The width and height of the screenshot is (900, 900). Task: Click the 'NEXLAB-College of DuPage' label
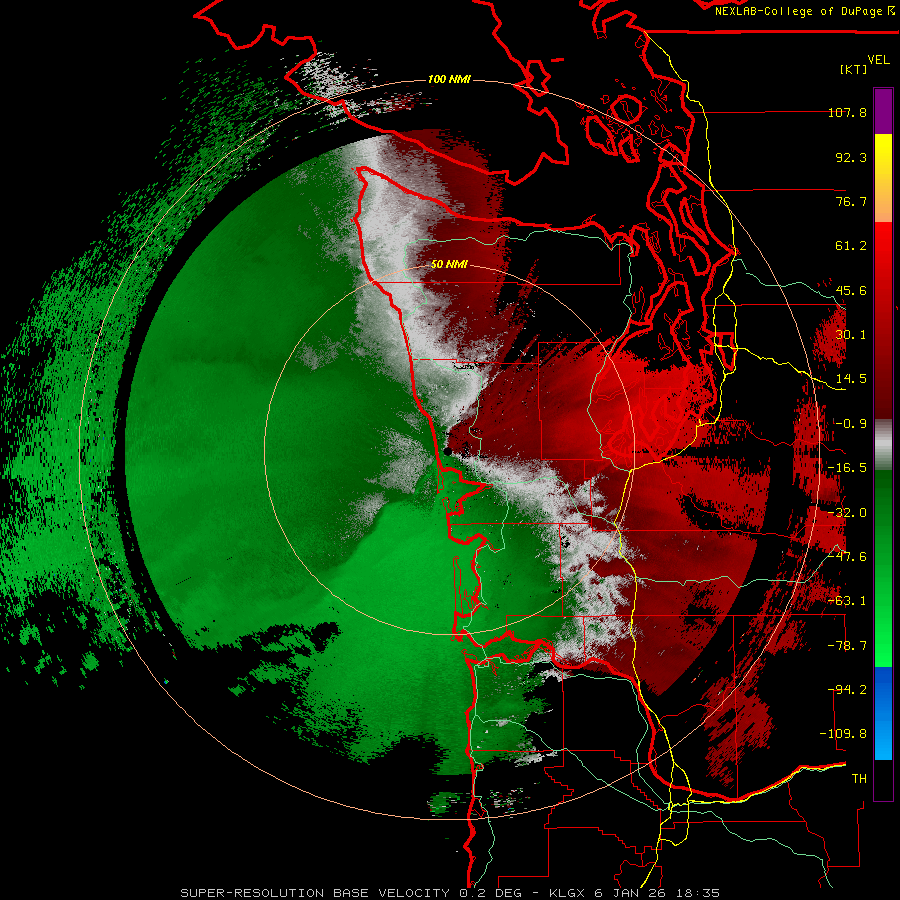coord(799,11)
